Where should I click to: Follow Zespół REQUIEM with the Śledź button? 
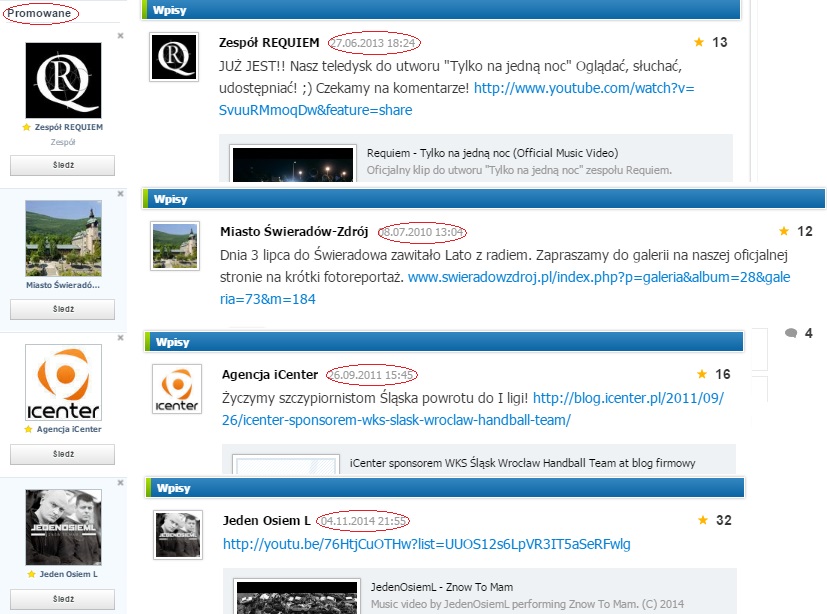click(62, 165)
